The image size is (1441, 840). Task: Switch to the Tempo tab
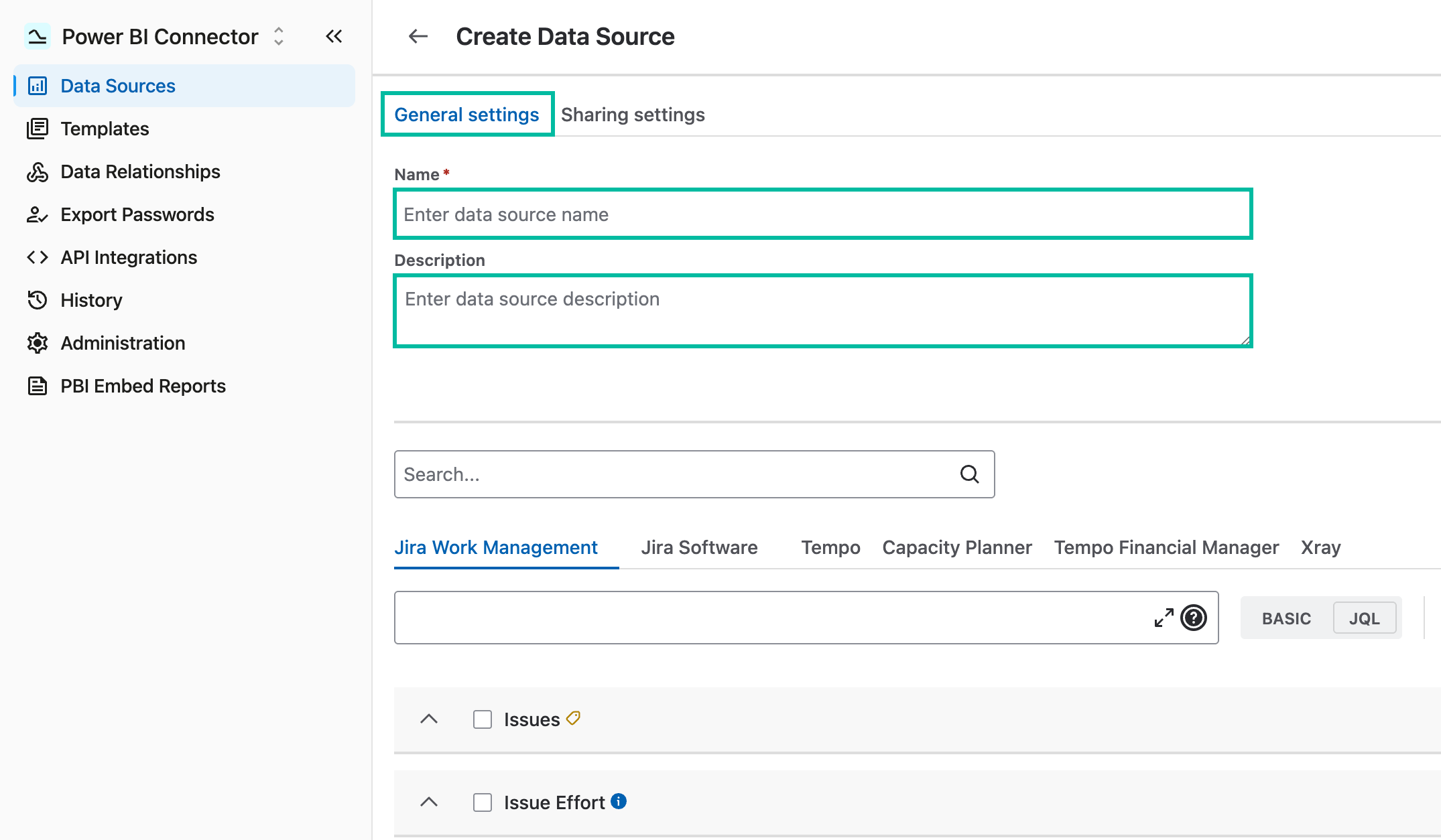click(x=830, y=547)
